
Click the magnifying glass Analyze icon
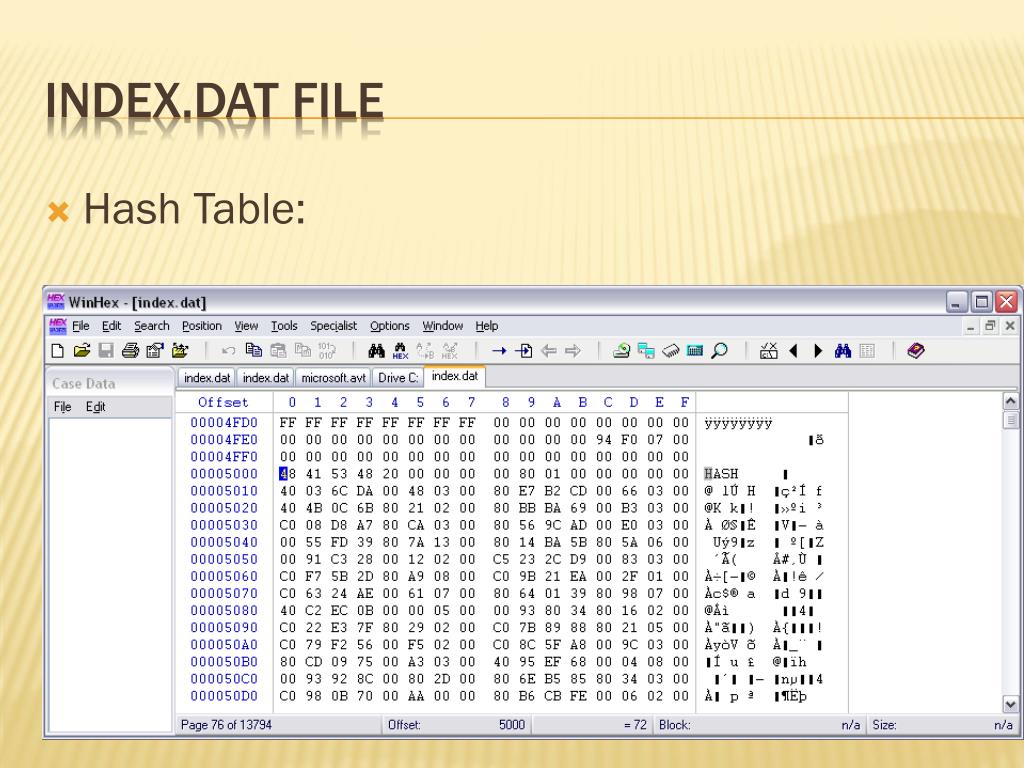[719, 351]
